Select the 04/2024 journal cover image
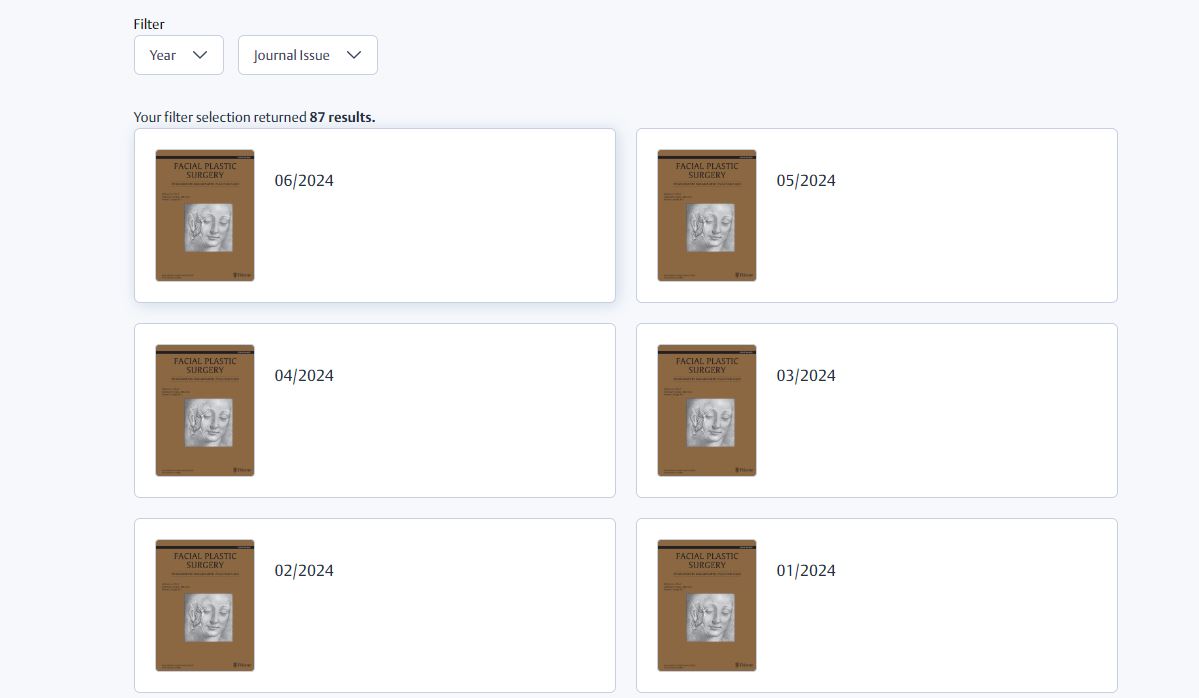The image size is (1199, 698). [205, 410]
